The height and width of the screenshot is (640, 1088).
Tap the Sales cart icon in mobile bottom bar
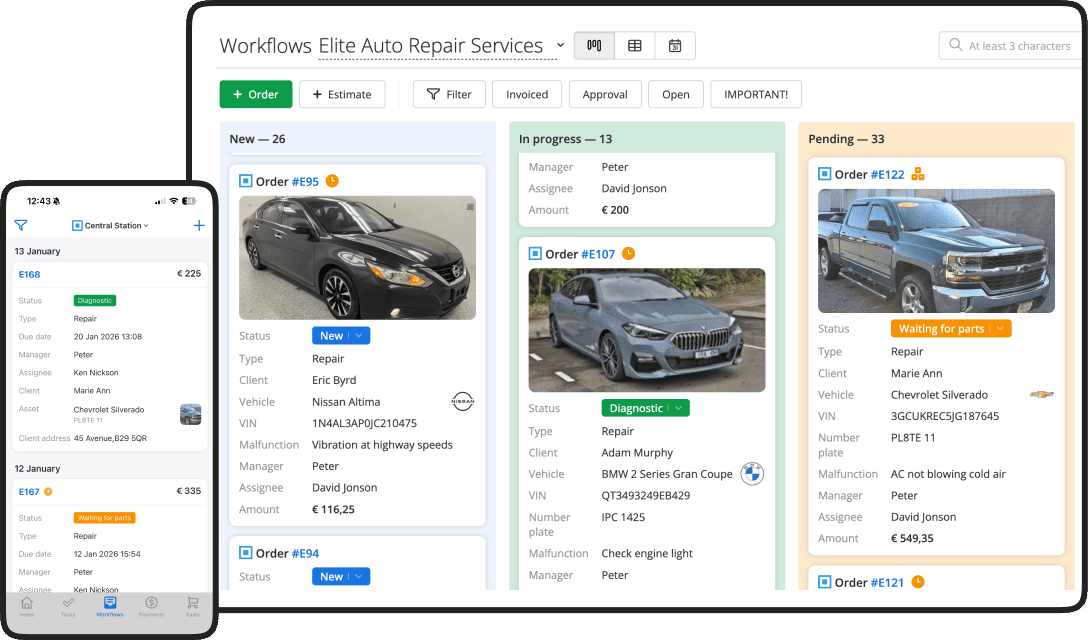click(191, 605)
